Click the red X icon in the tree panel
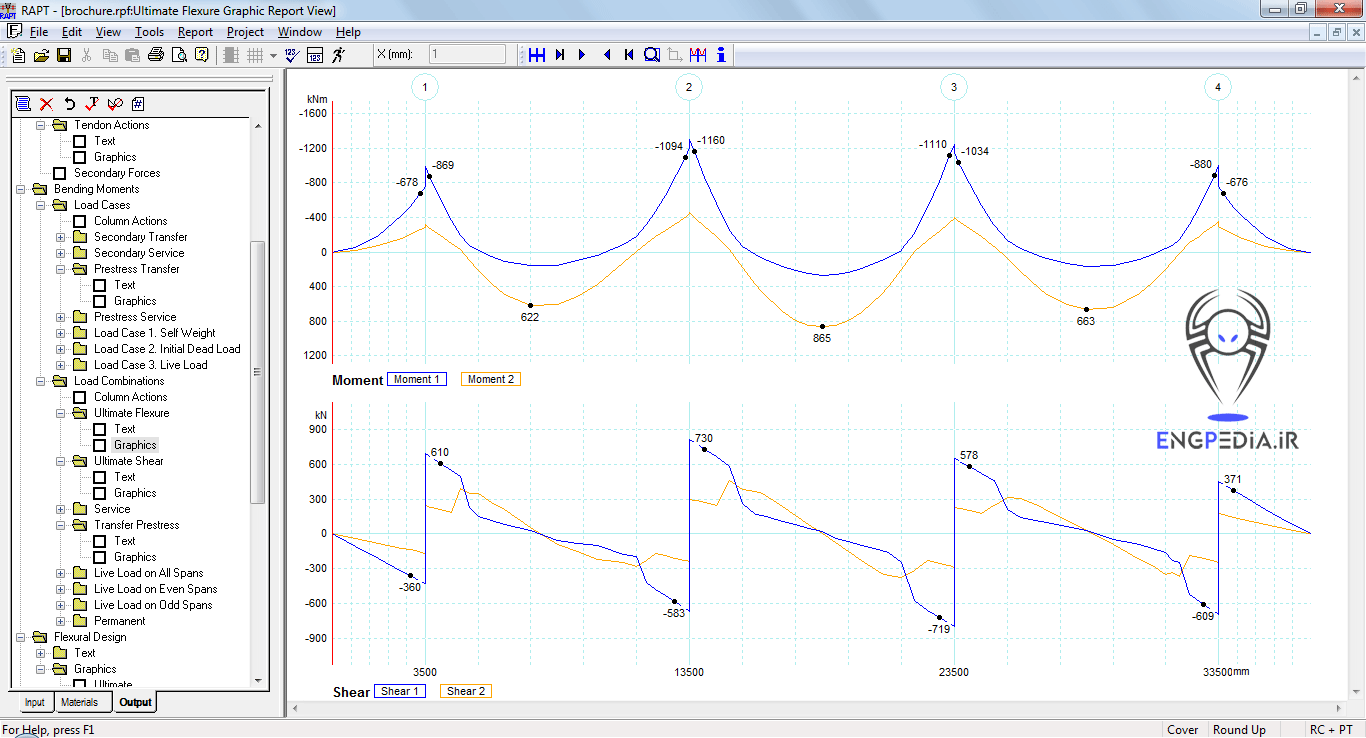Screen dimensions: 1366x738 pos(46,103)
